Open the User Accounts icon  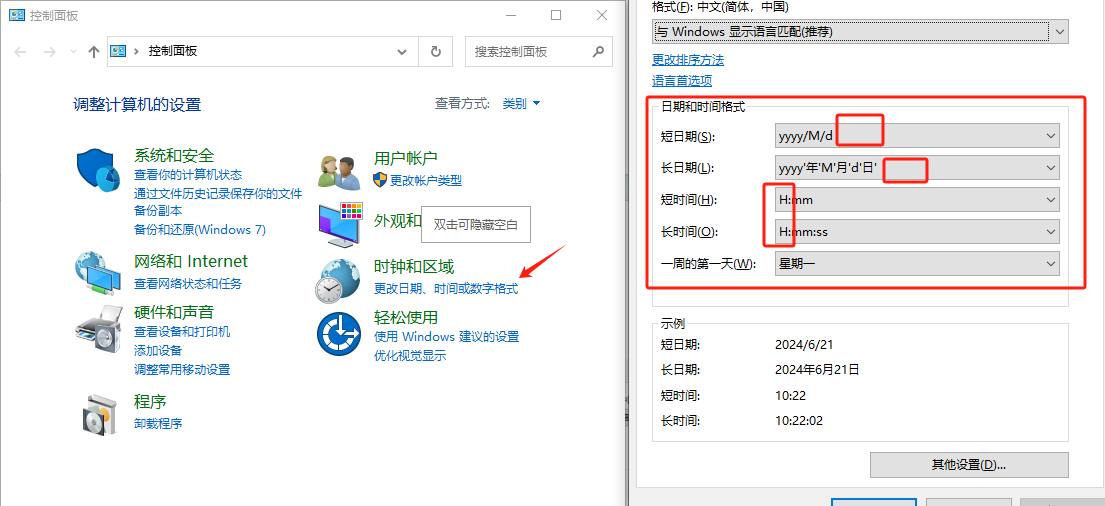338,172
